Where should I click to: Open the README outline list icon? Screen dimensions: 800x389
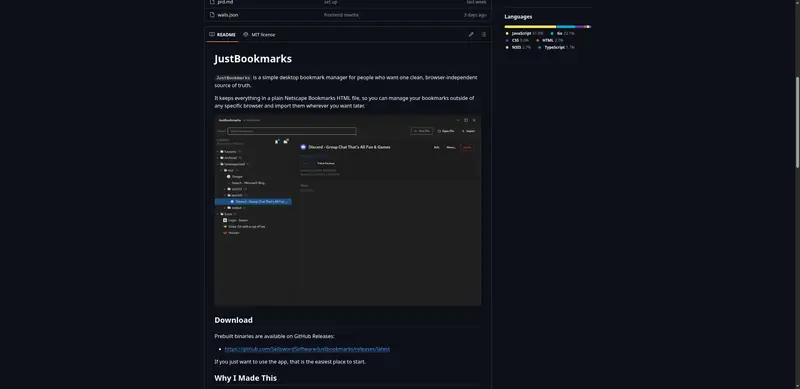click(x=483, y=35)
